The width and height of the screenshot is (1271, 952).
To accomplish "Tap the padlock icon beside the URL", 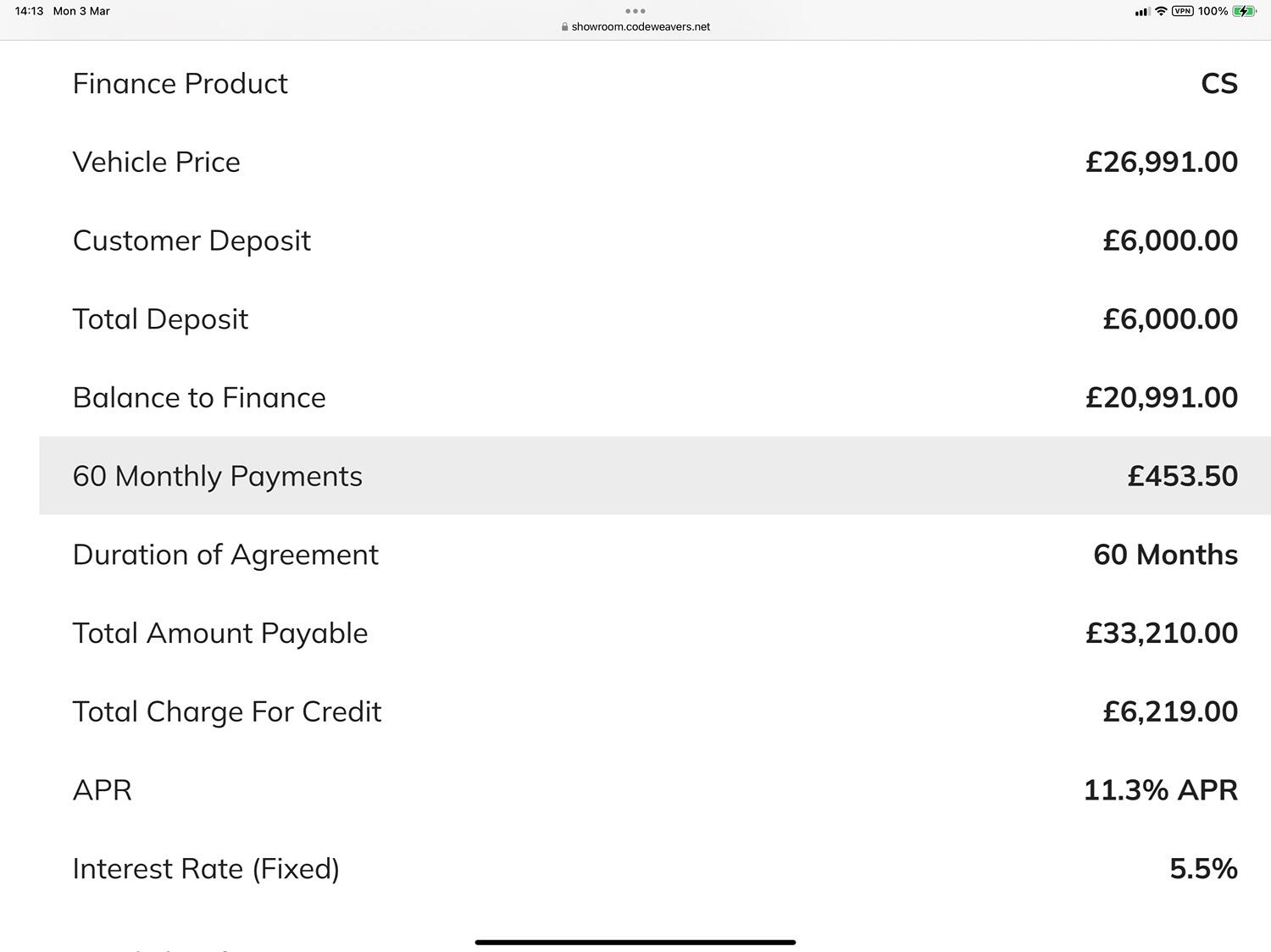I will point(564,26).
